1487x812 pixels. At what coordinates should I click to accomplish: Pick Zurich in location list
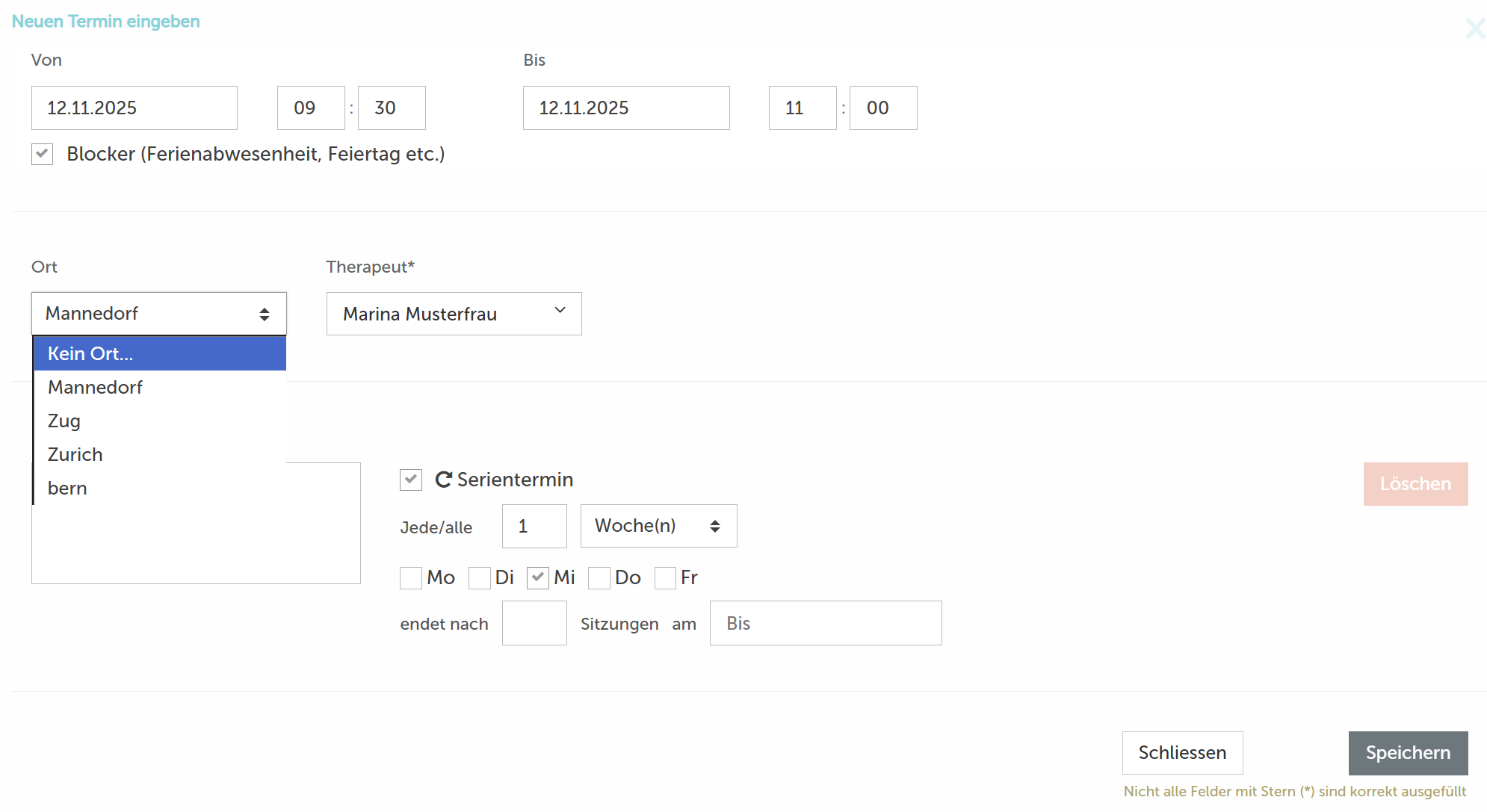click(x=75, y=455)
